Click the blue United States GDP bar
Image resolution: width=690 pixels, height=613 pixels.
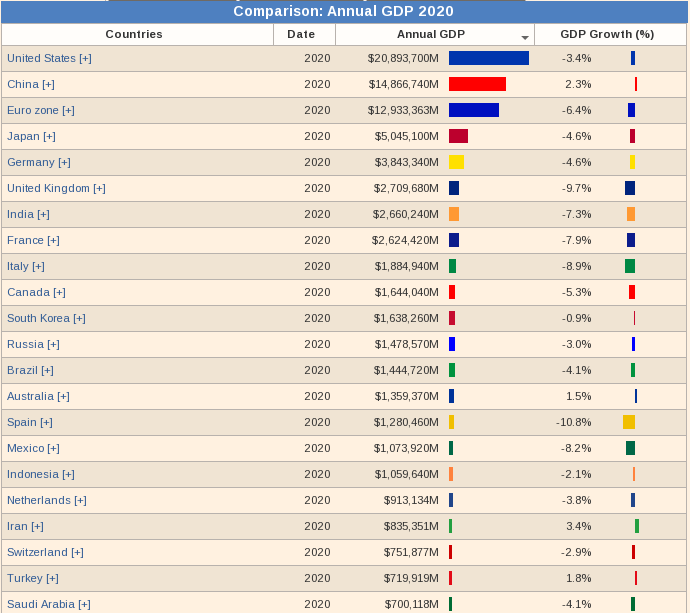tap(488, 58)
